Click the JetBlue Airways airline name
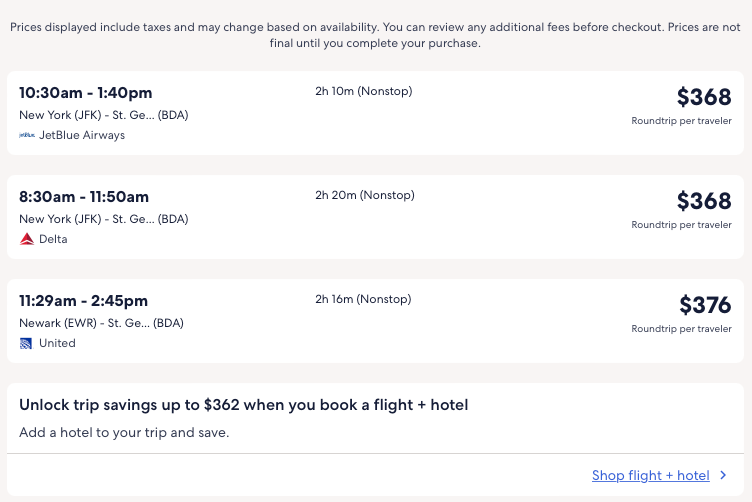The image size is (752, 502). point(82,135)
